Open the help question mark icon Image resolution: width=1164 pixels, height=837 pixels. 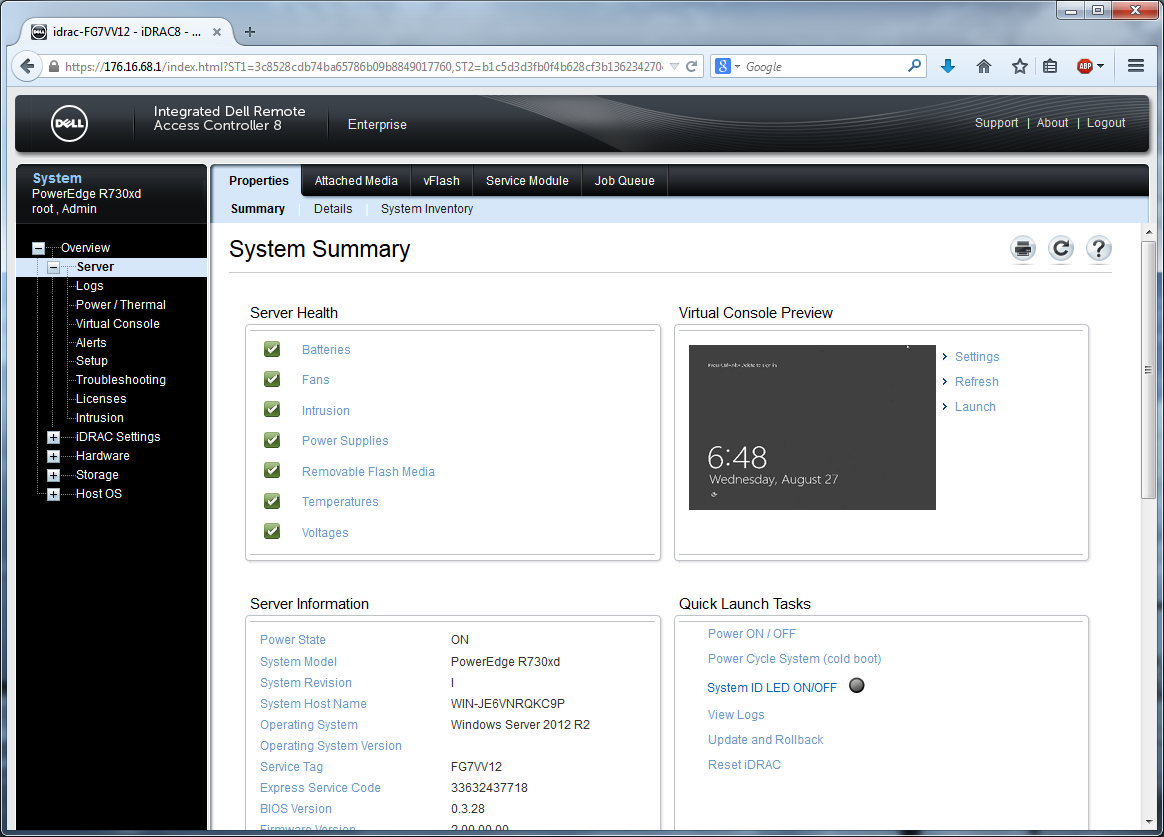(1099, 249)
